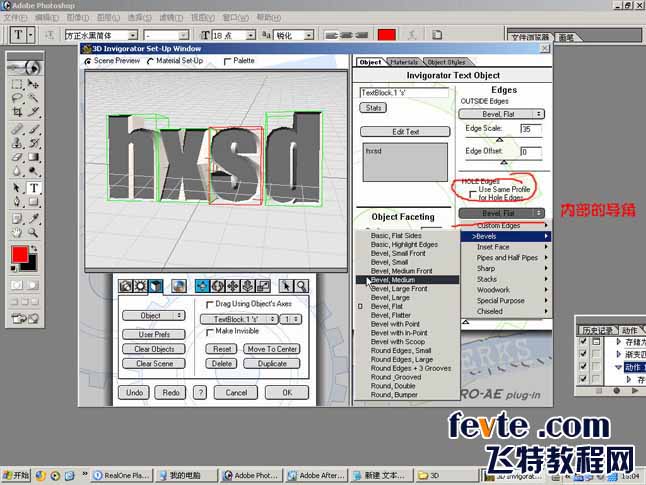Select the Lasso tool
This screenshot has width=646, height=485.
[16, 98]
